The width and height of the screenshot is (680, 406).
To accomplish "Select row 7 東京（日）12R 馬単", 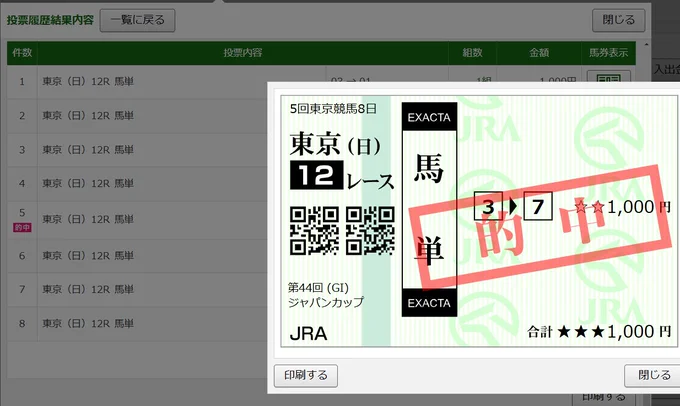I will coord(88,289).
